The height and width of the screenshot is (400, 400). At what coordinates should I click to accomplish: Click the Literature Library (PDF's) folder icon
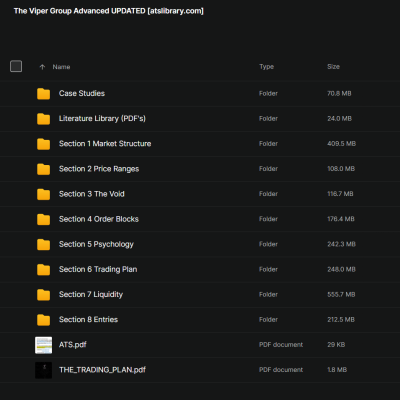[x=43, y=119]
